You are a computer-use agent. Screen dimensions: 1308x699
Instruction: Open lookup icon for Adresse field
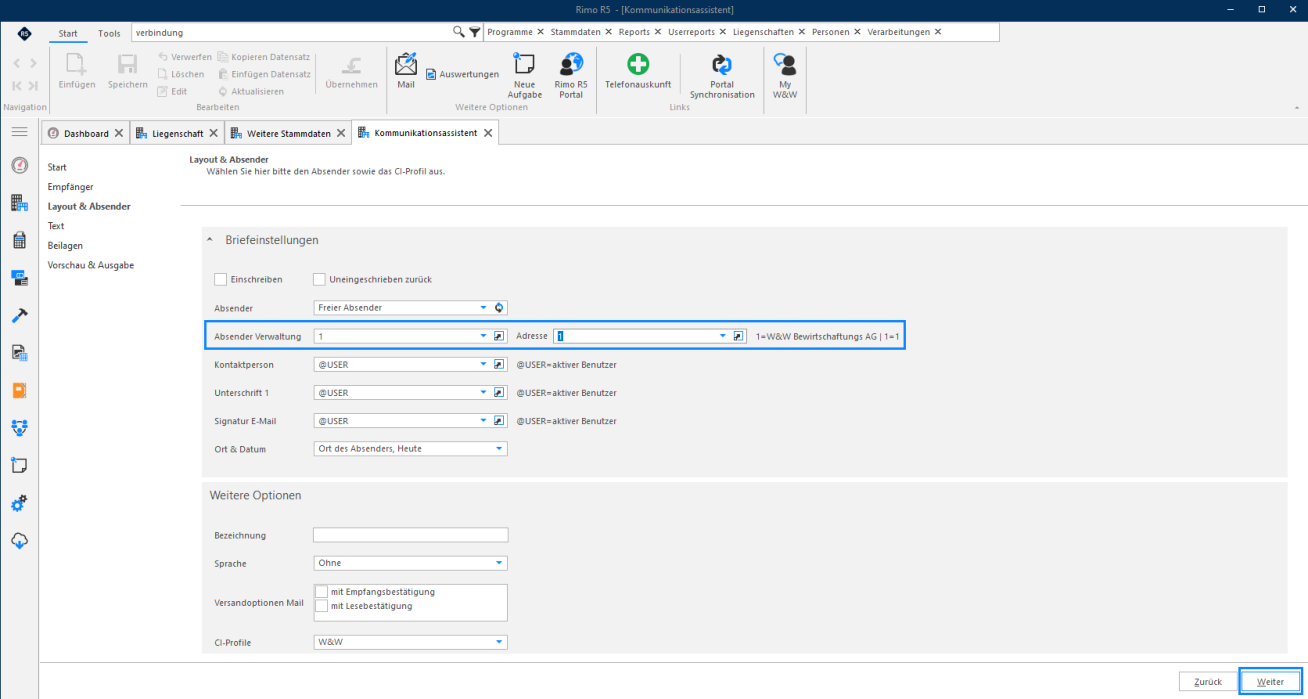click(x=739, y=336)
